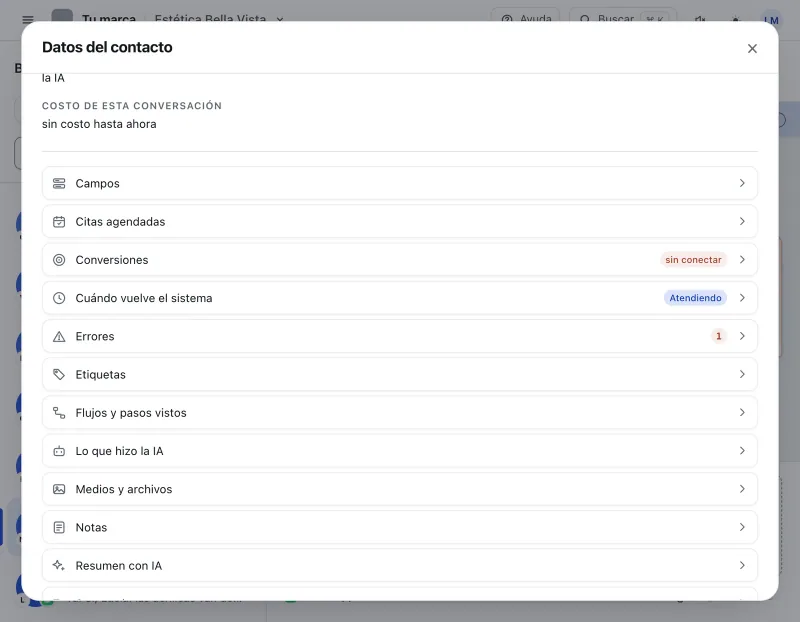800x622 pixels.
Task: Click the tag icon beside Etiquetas
Action: (59, 375)
